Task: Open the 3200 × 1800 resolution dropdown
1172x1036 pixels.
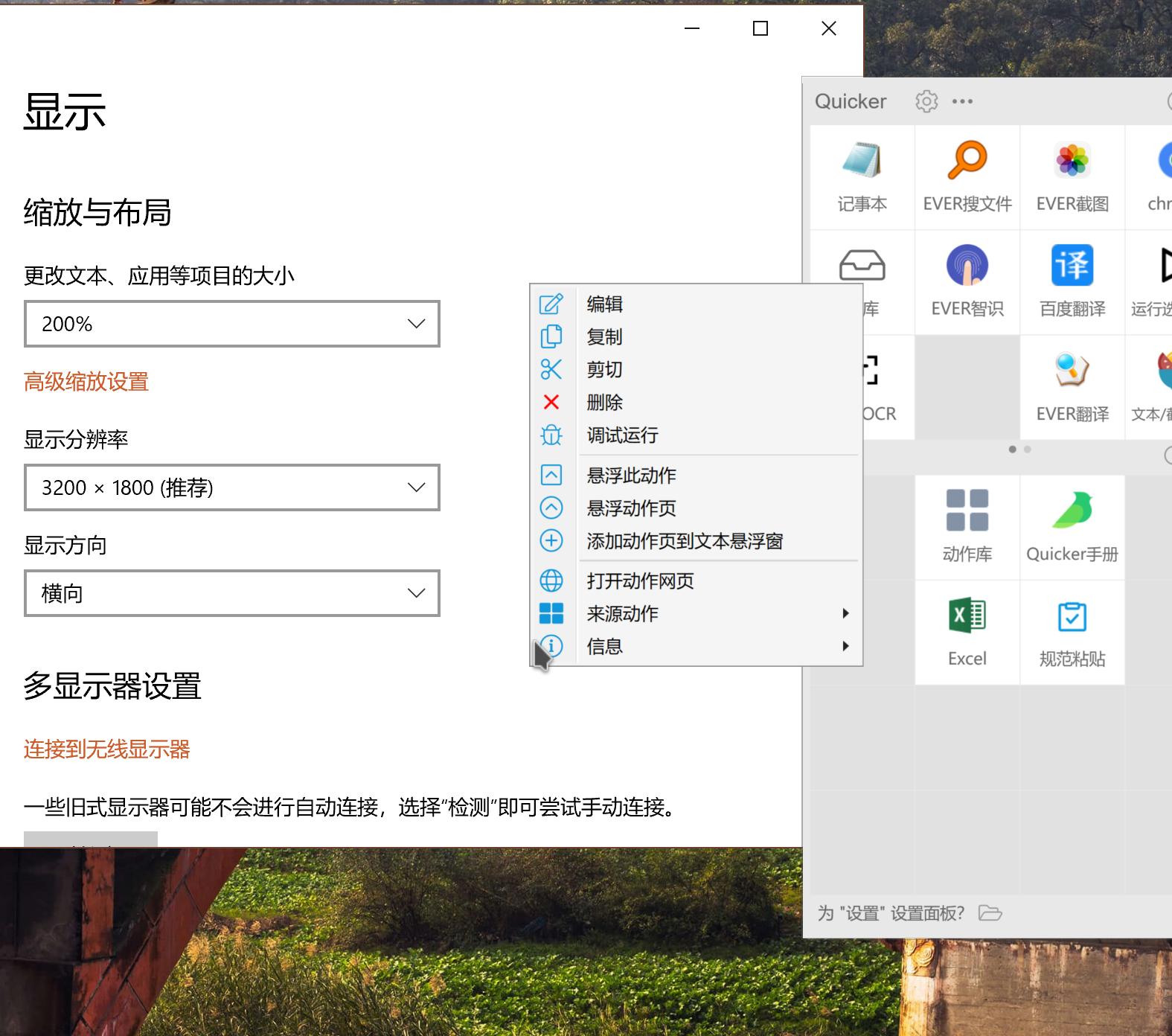Action: [x=232, y=487]
